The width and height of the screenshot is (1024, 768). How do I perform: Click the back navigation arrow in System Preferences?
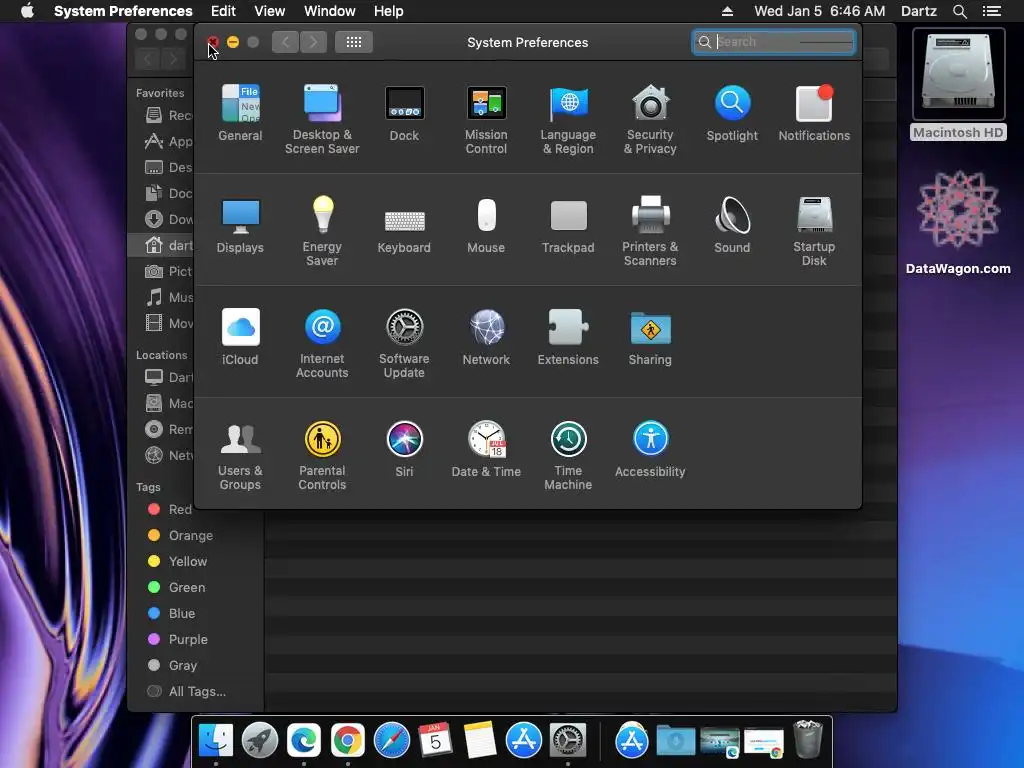285,42
